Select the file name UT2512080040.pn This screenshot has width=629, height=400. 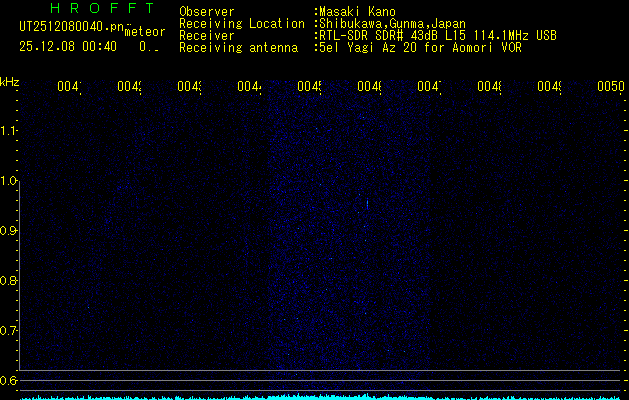(x=72, y=26)
